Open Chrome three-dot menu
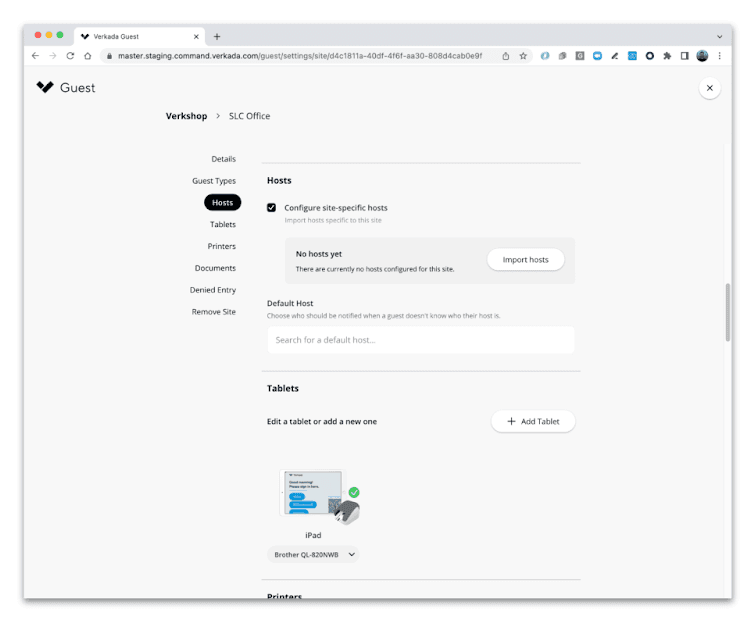The image size is (751, 625). pyautogui.click(x=719, y=56)
